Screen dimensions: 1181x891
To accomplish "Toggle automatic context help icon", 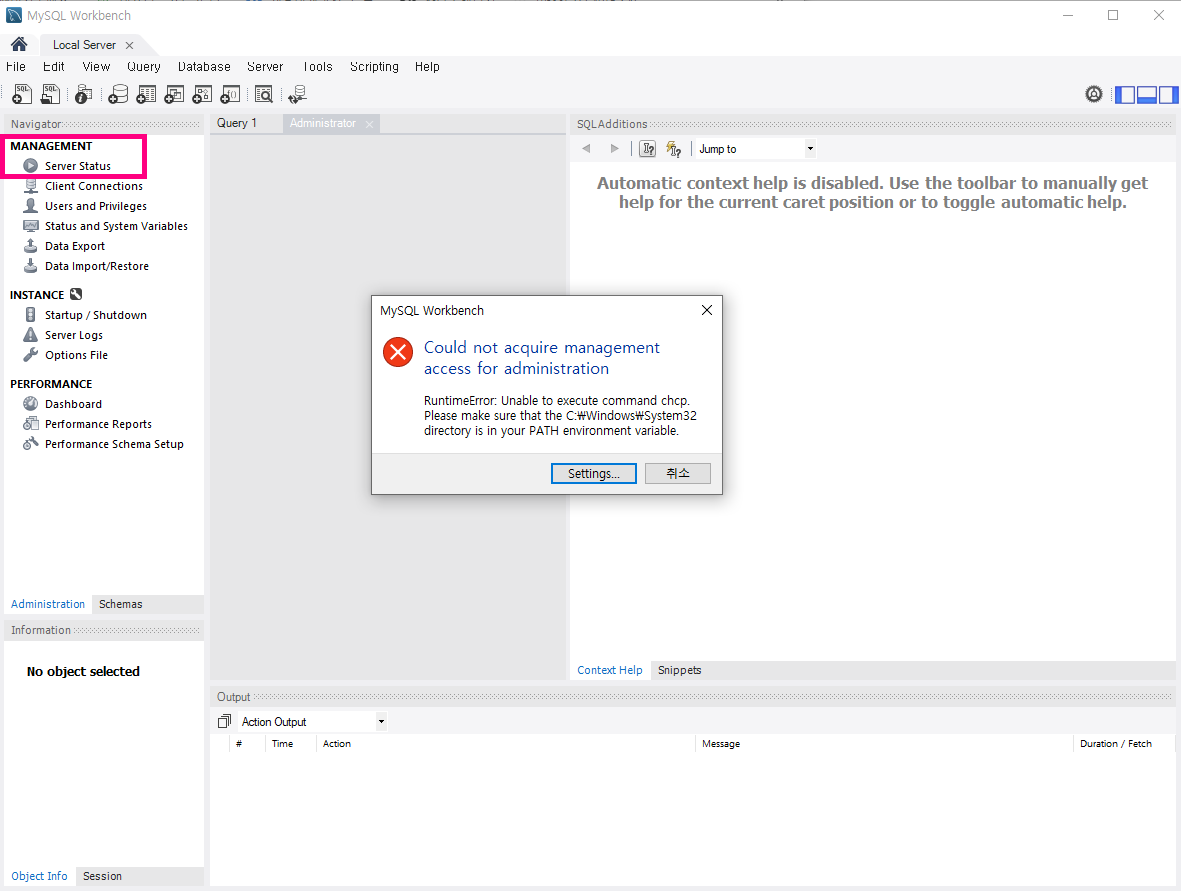I will point(674,149).
